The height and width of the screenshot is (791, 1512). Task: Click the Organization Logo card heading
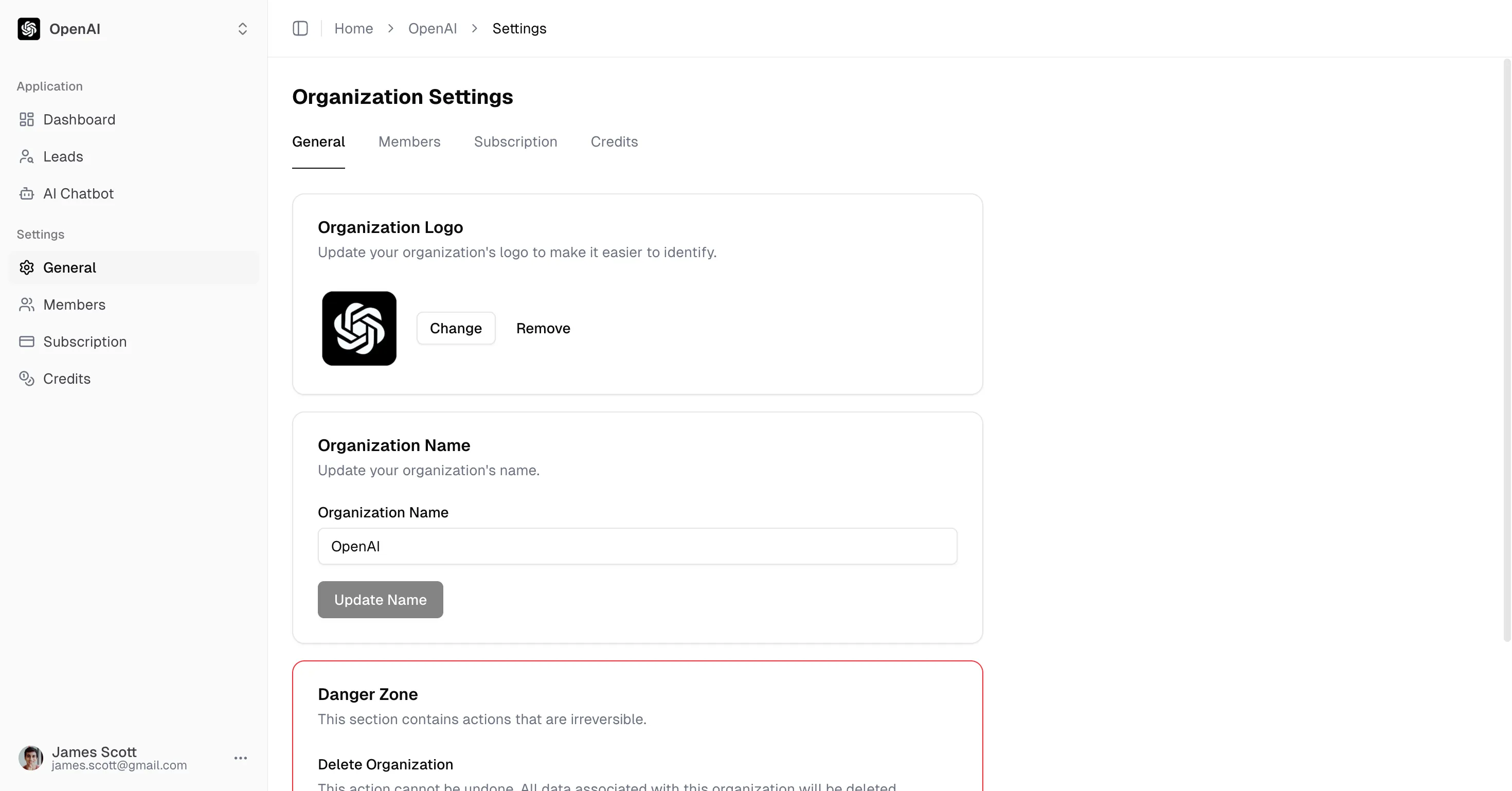point(390,227)
